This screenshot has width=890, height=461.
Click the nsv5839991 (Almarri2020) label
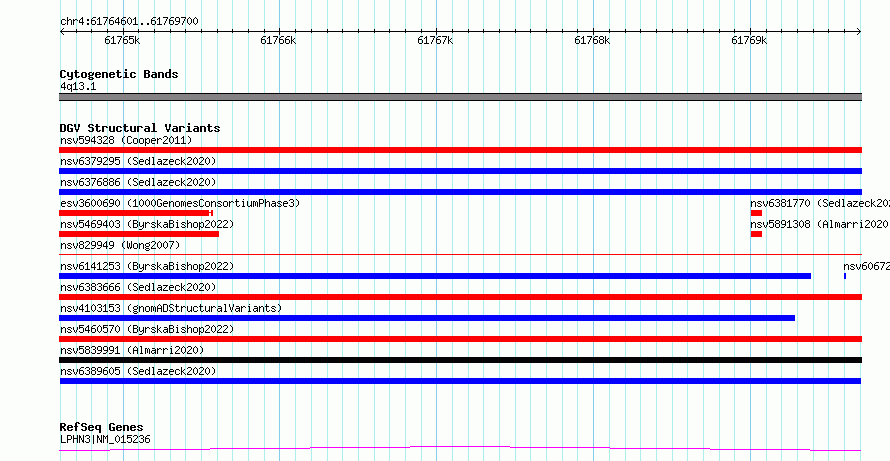point(132,350)
